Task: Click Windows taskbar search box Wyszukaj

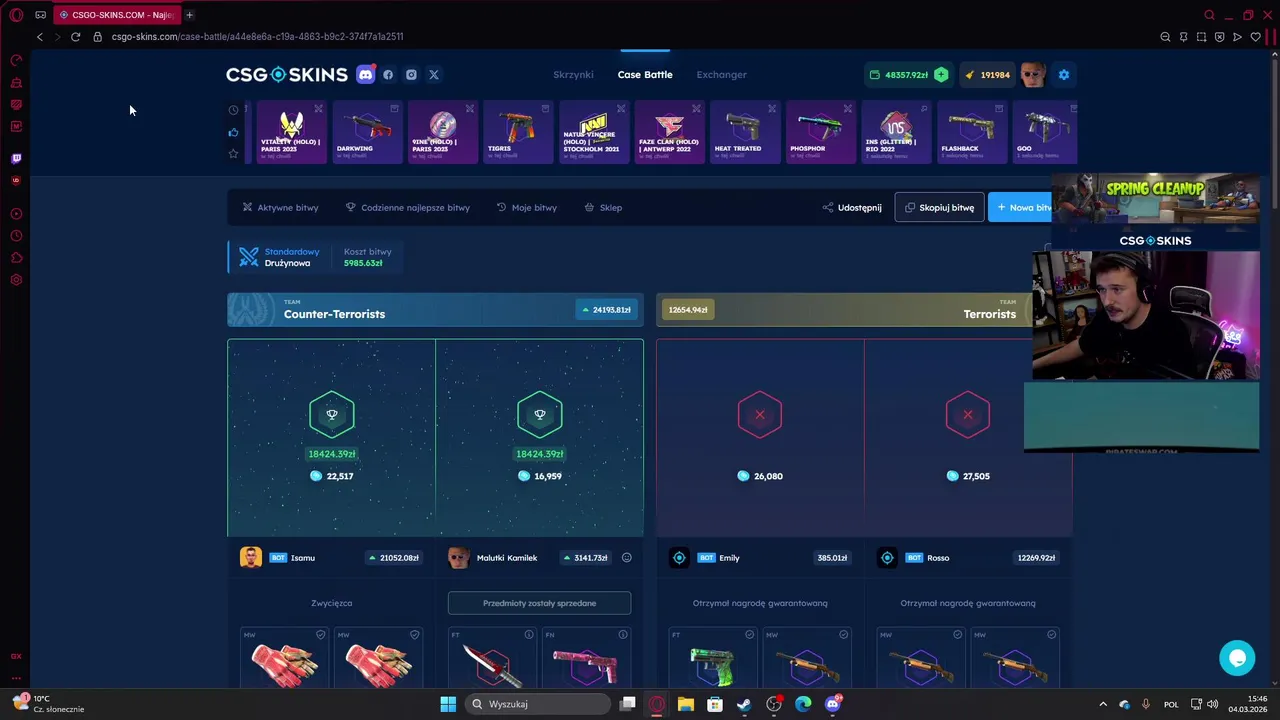Action: [539, 704]
